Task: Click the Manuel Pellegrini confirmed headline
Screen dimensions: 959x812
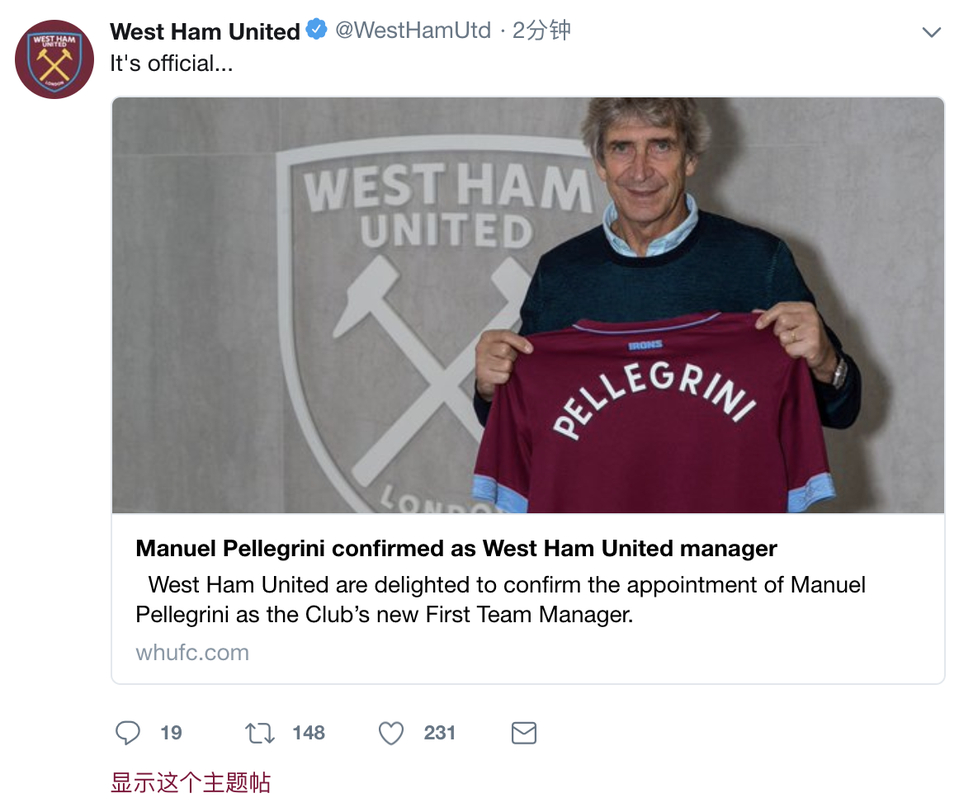Action: point(456,548)
